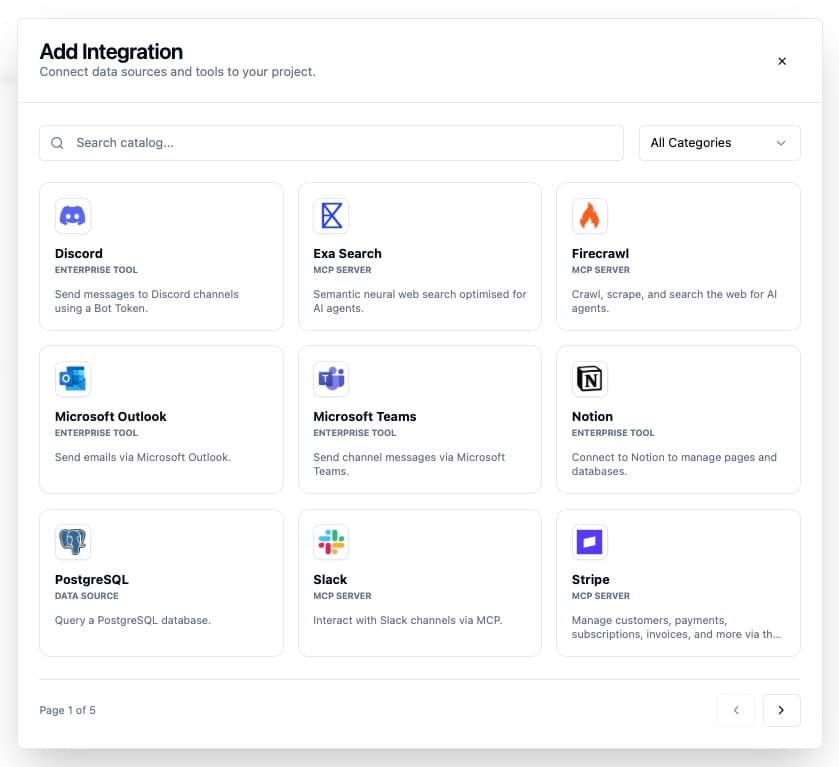Viewport: 839px width, 767px height.
Task: Click the Microsoft Teams icon
Action: 331,378
